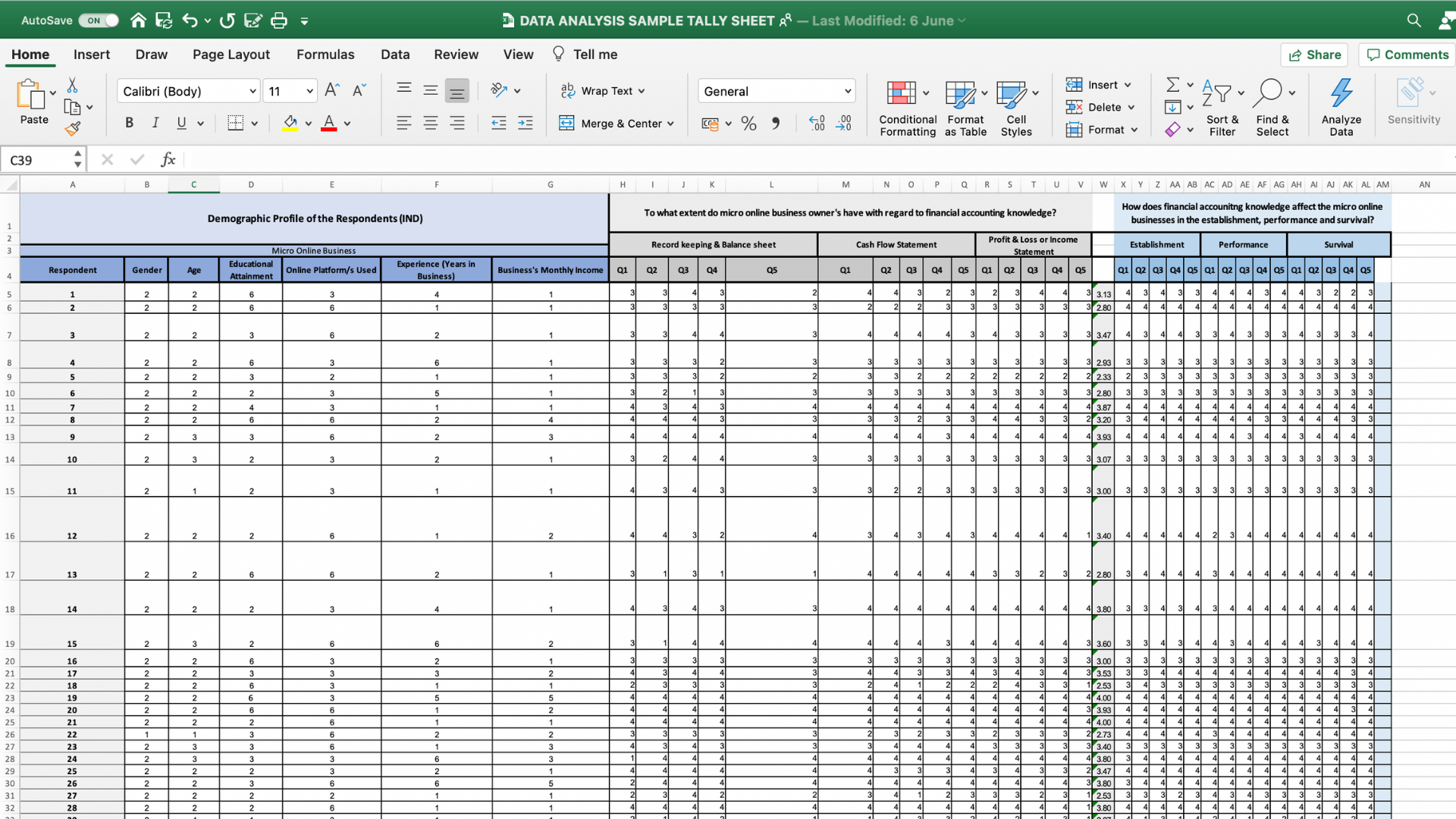
Task: Click the Cut scissors icon
Action: click(72, 85)
